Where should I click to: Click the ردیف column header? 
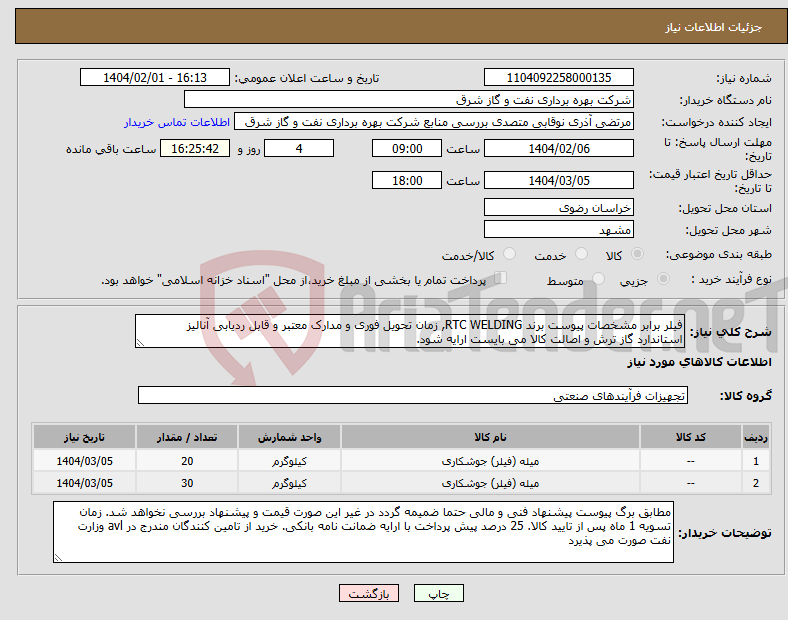click(x=755, y=437)
